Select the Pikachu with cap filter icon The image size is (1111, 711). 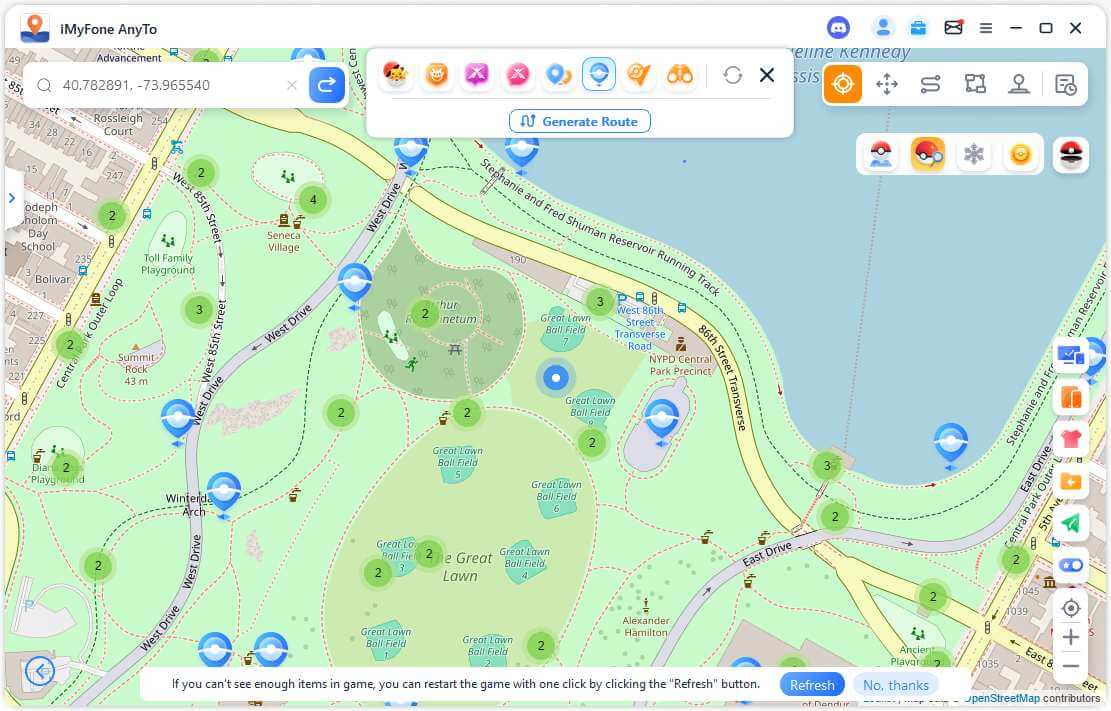coord(395,74)
